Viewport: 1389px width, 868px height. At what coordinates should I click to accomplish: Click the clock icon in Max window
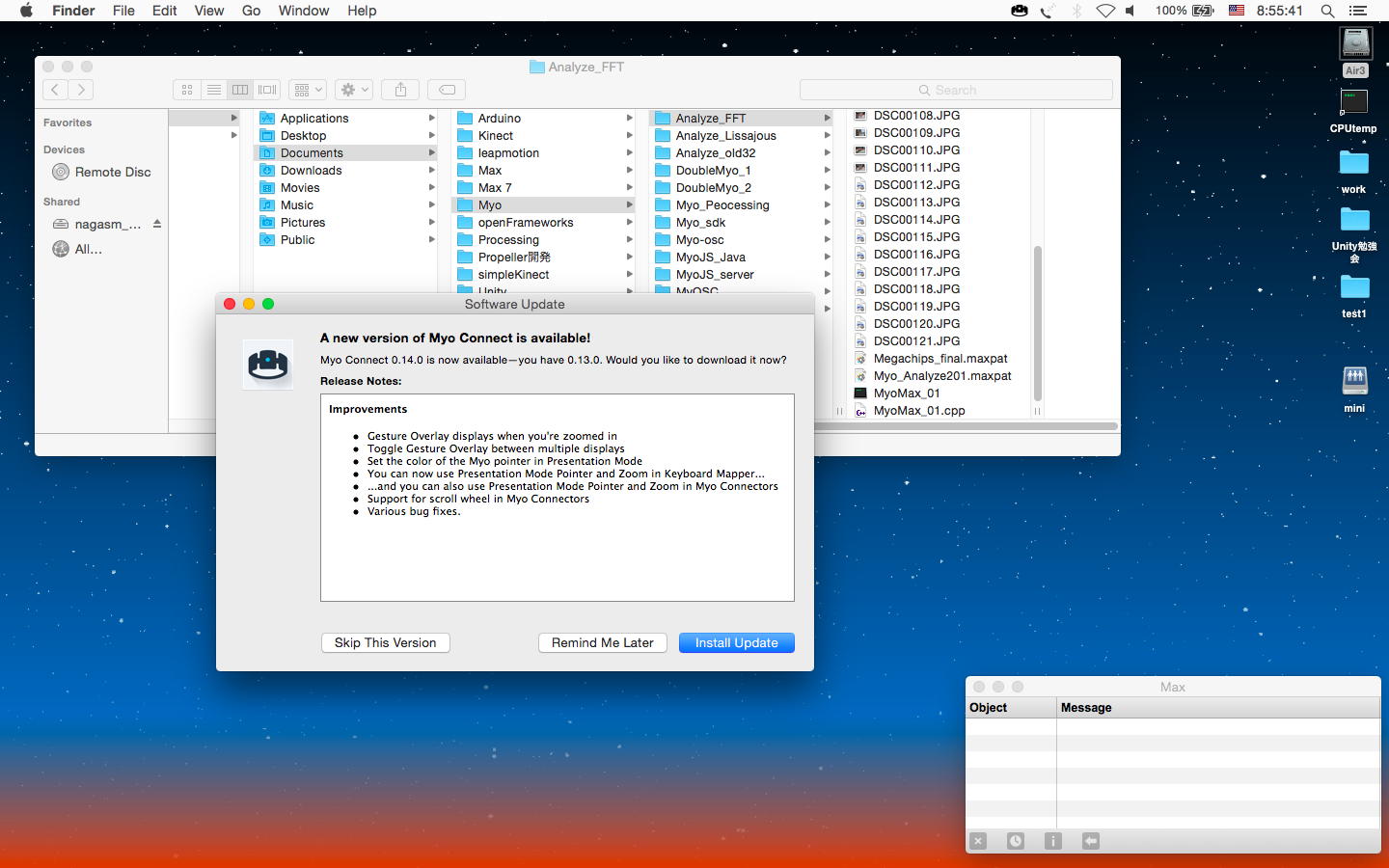pyautogui.click(x=1016, y=841)
